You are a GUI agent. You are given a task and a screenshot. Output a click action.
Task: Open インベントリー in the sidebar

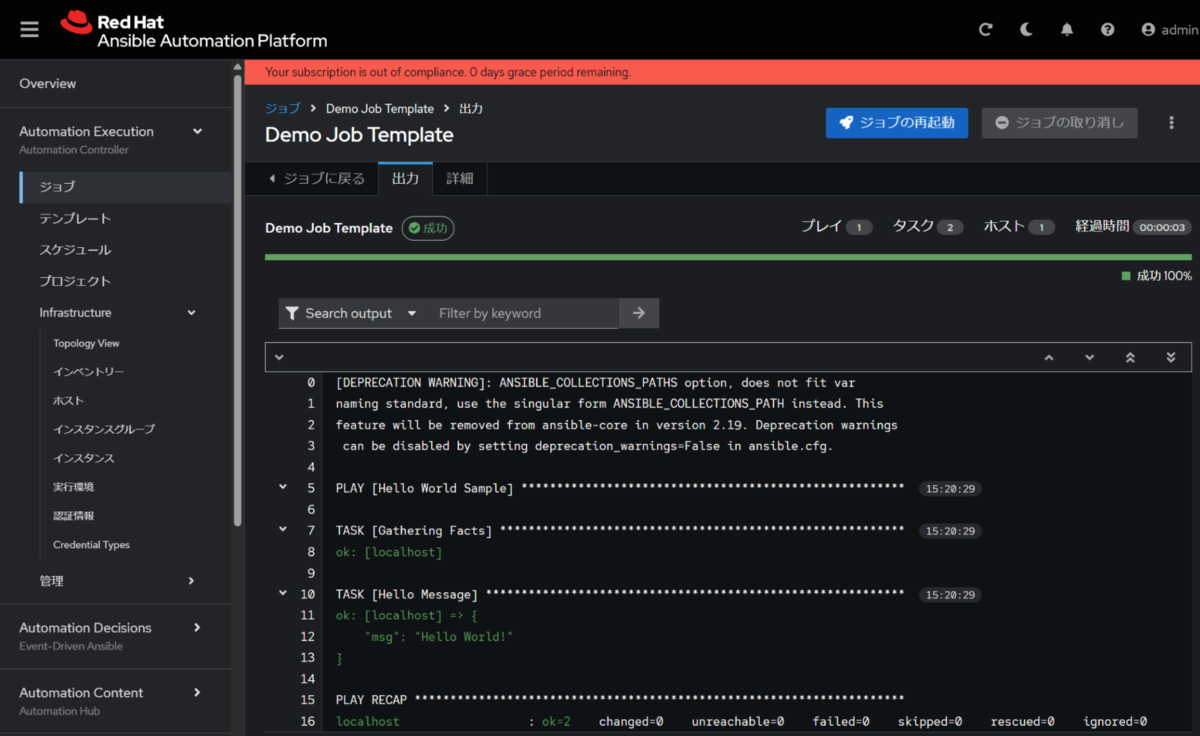[89, 371]
